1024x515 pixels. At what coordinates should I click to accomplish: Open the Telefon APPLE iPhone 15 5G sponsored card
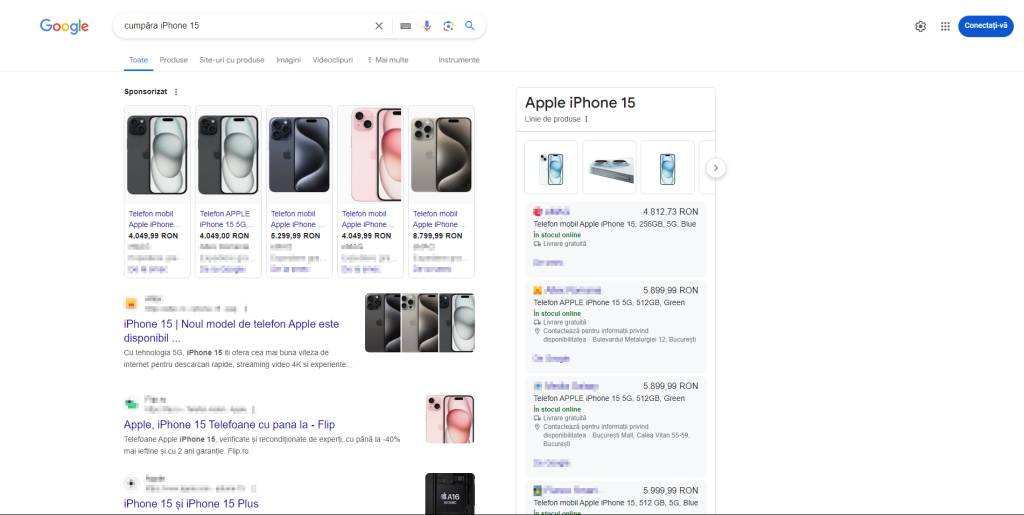point(229,192)
